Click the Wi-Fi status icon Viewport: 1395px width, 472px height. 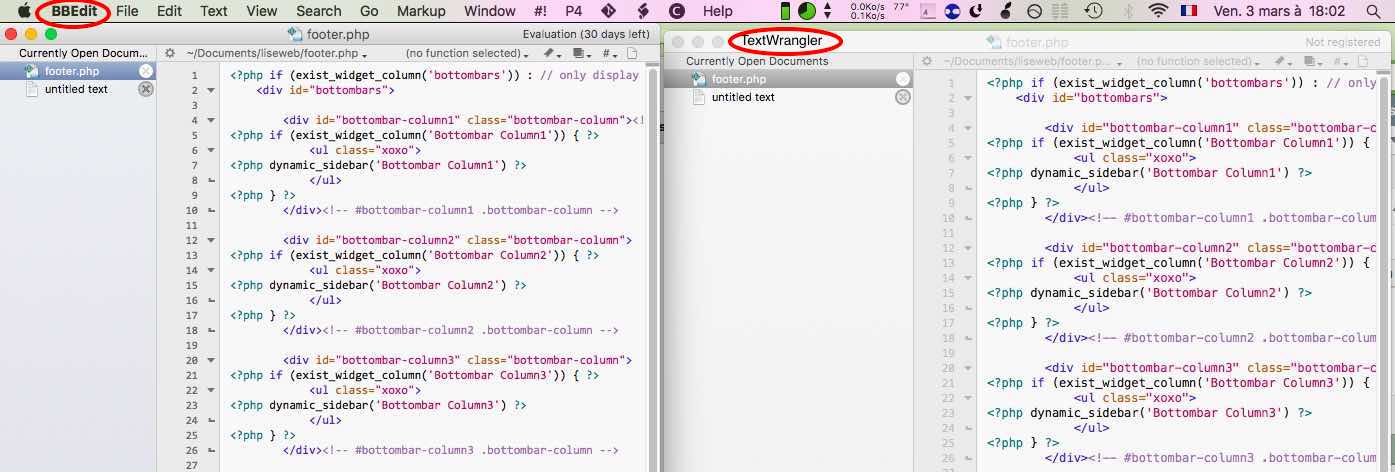coord(1158,11)
